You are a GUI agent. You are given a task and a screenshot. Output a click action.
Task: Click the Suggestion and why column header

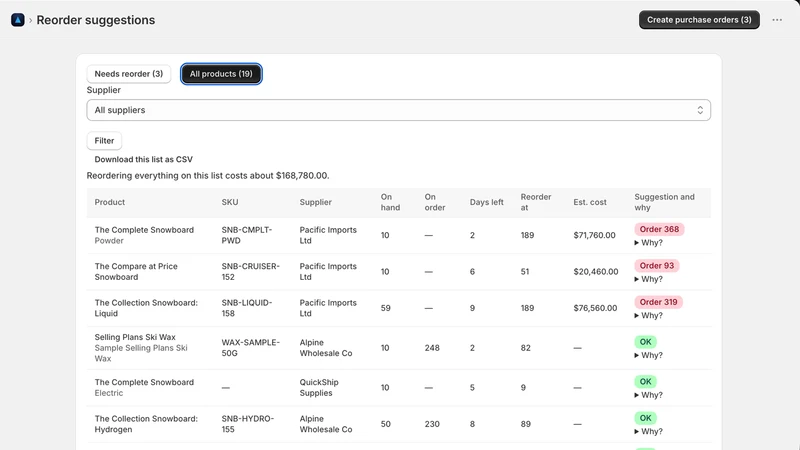point(664,202)
